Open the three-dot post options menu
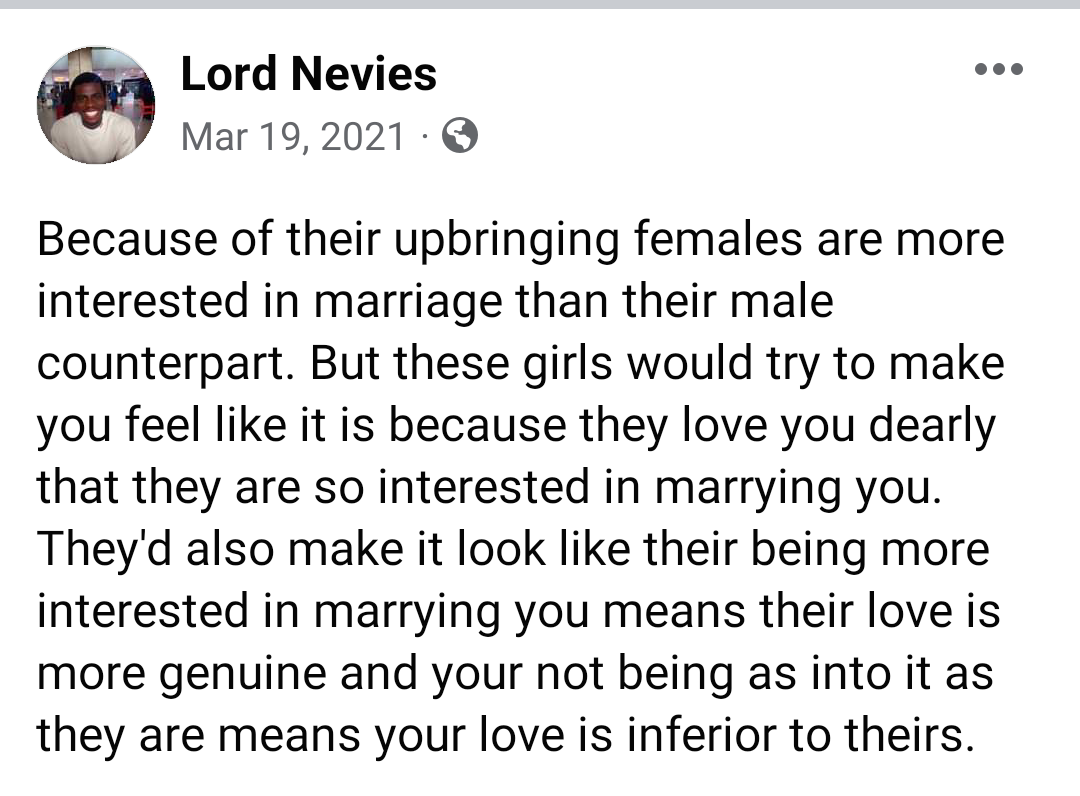 (999, 69)
